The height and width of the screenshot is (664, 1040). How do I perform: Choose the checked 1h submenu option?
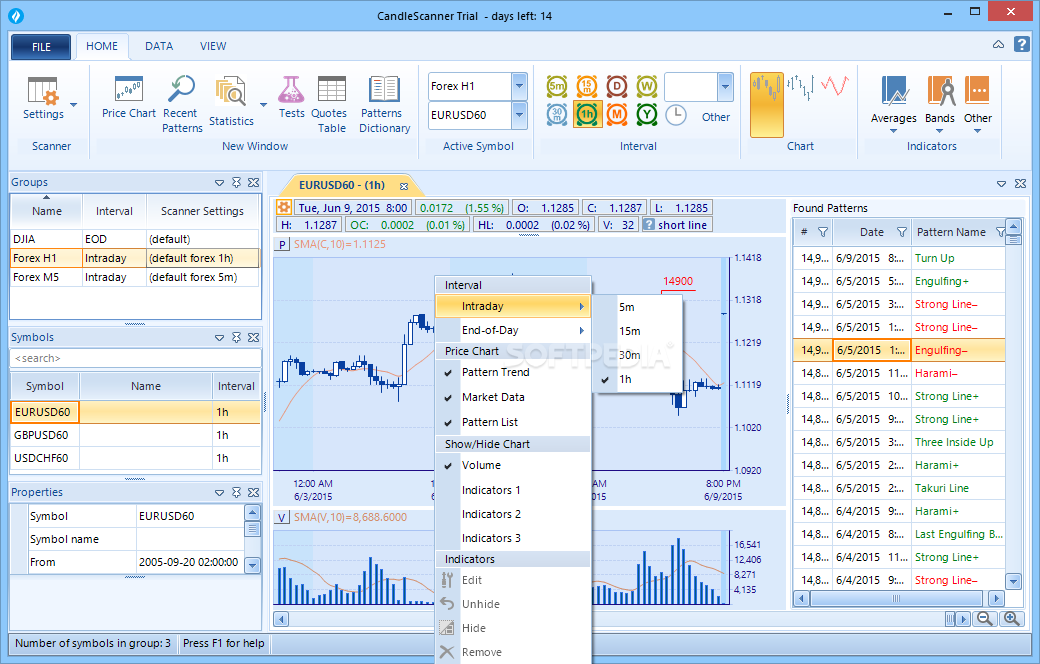pos(637,379)
